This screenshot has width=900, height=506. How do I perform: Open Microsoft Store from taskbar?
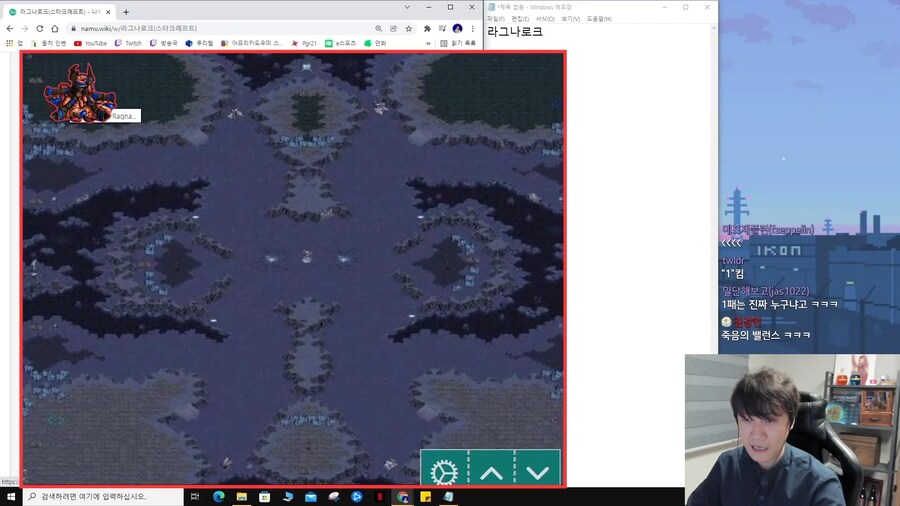265,496
